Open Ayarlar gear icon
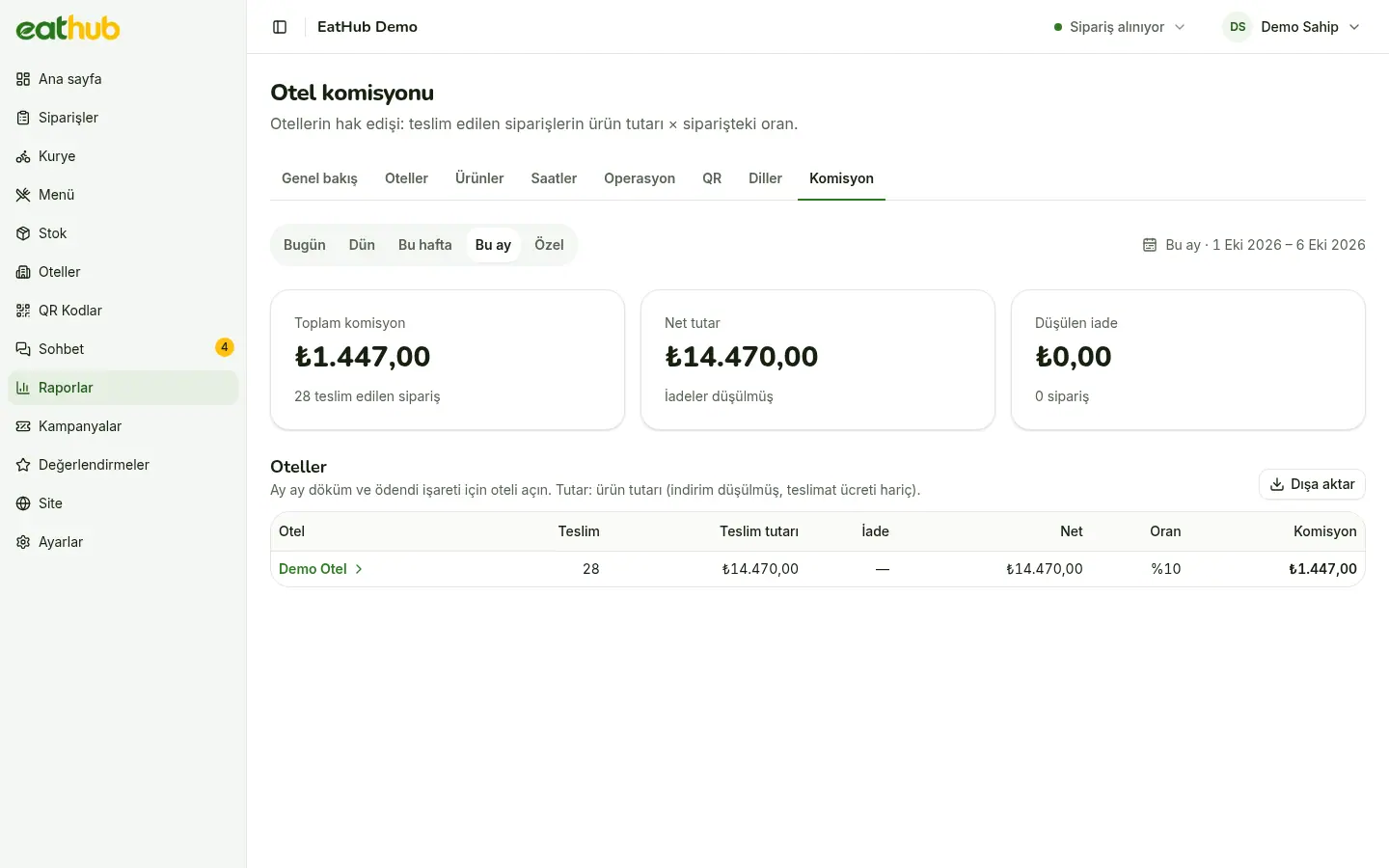1389x868 pixels. click(x=23, y=542)
